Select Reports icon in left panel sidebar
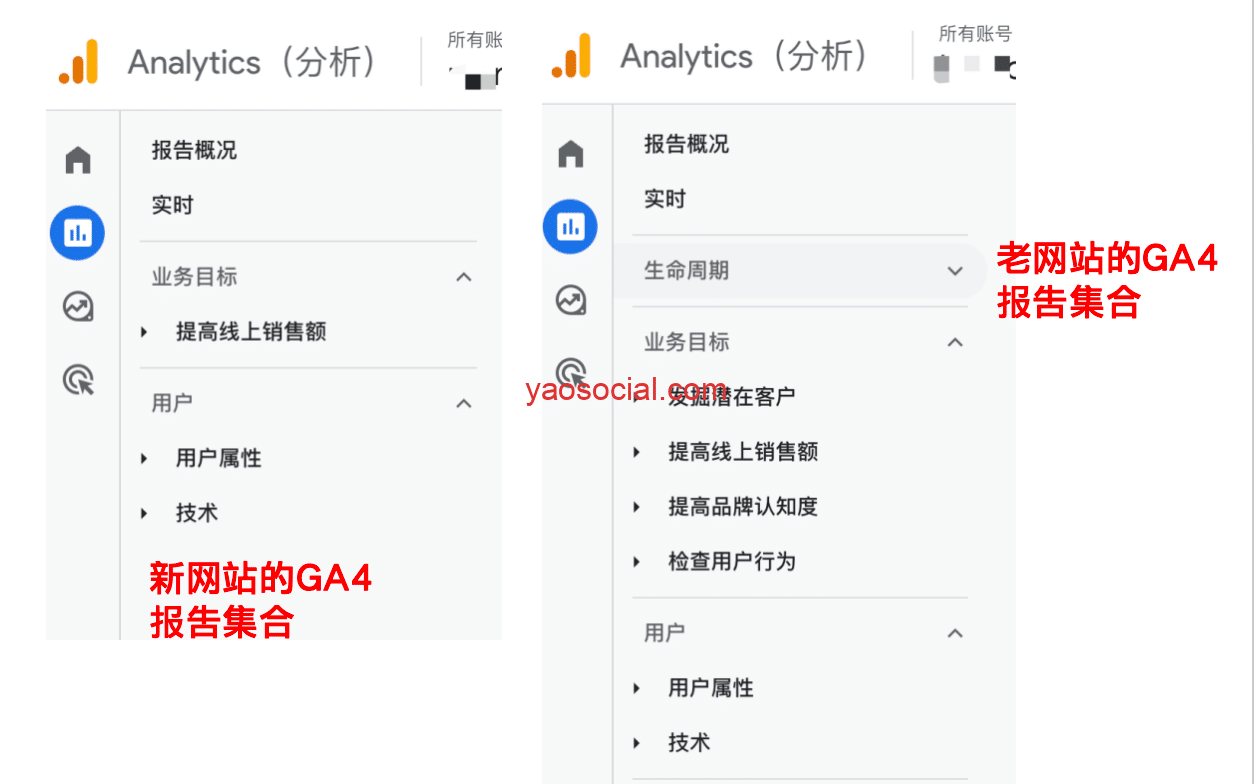This screenshot has width=1254, height=784. coord(77,233)
